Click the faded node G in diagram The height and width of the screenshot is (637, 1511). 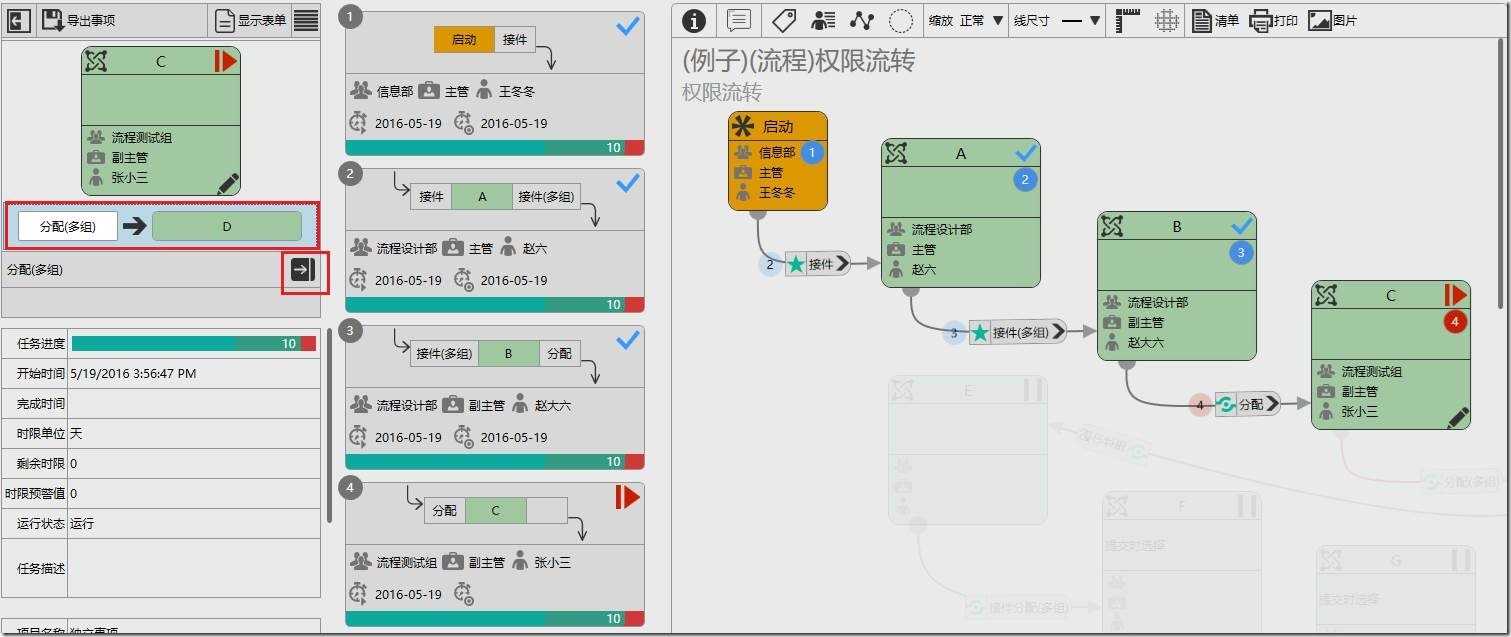pos(1396,589)
